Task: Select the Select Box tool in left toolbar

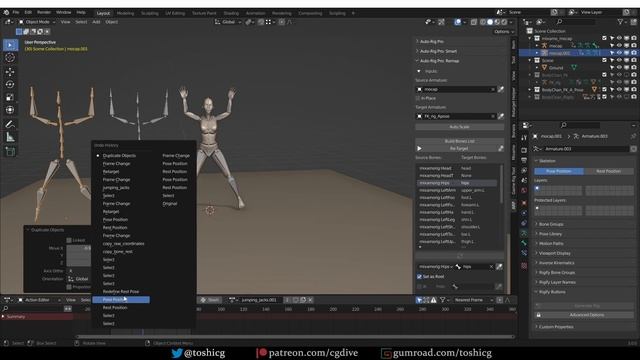Action: [x=10, y=45]
